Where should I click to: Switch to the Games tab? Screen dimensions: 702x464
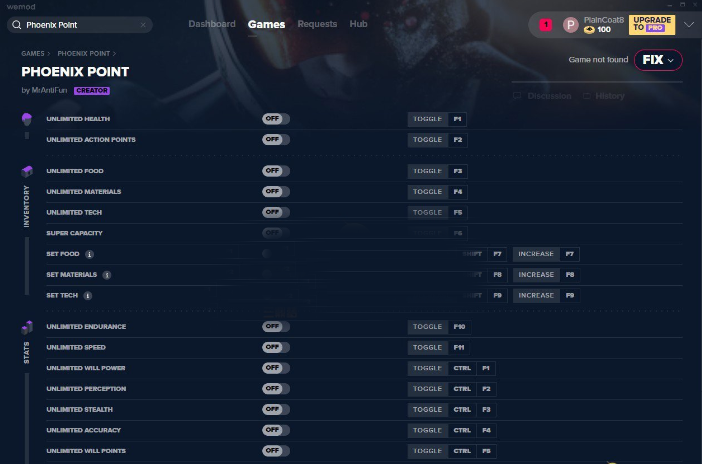[x=266, y=24]
